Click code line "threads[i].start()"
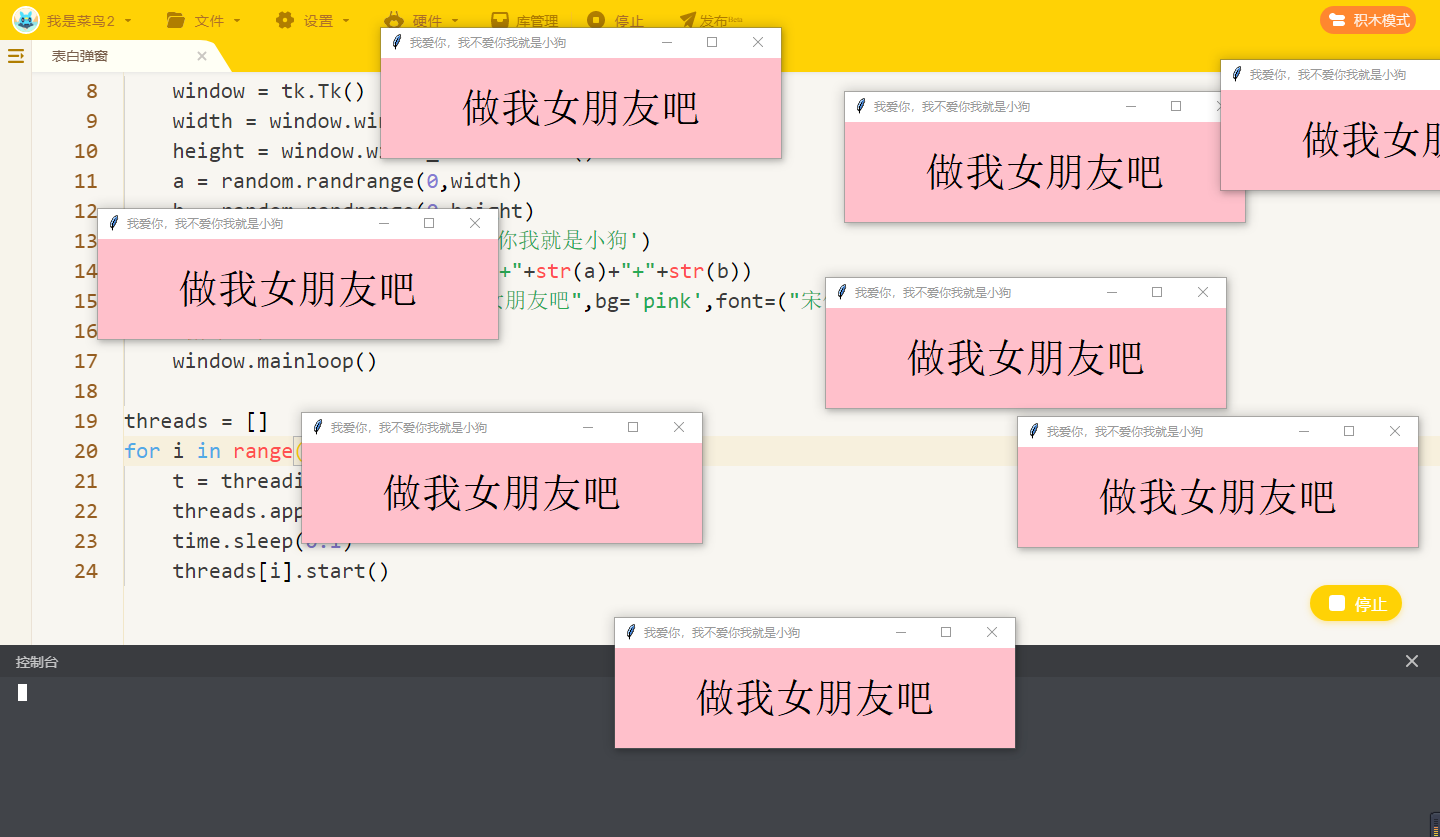 point(281,571)
